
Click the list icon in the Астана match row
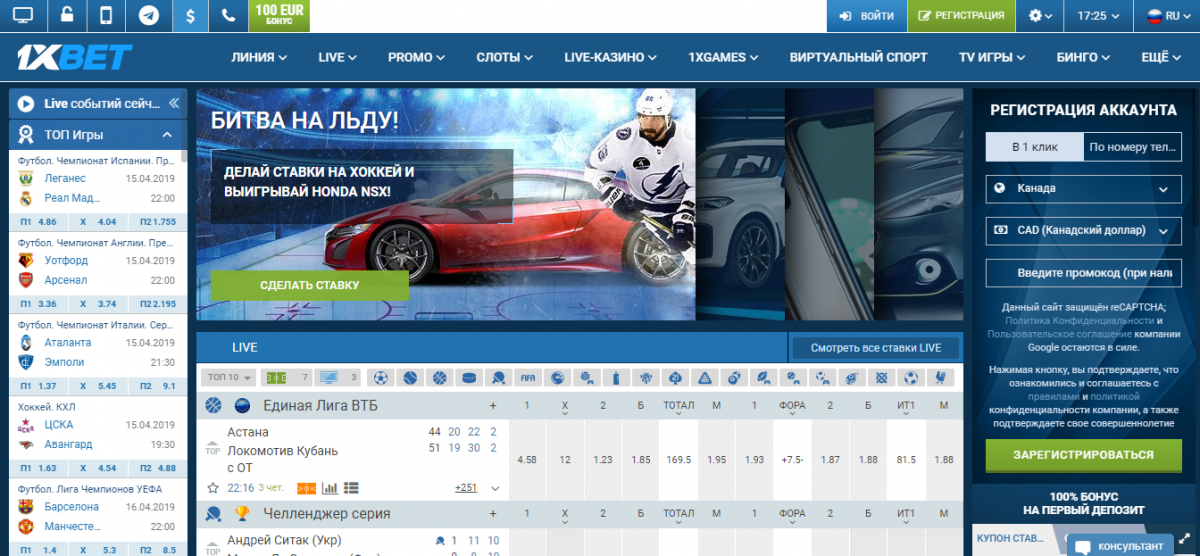coord(351,488)
